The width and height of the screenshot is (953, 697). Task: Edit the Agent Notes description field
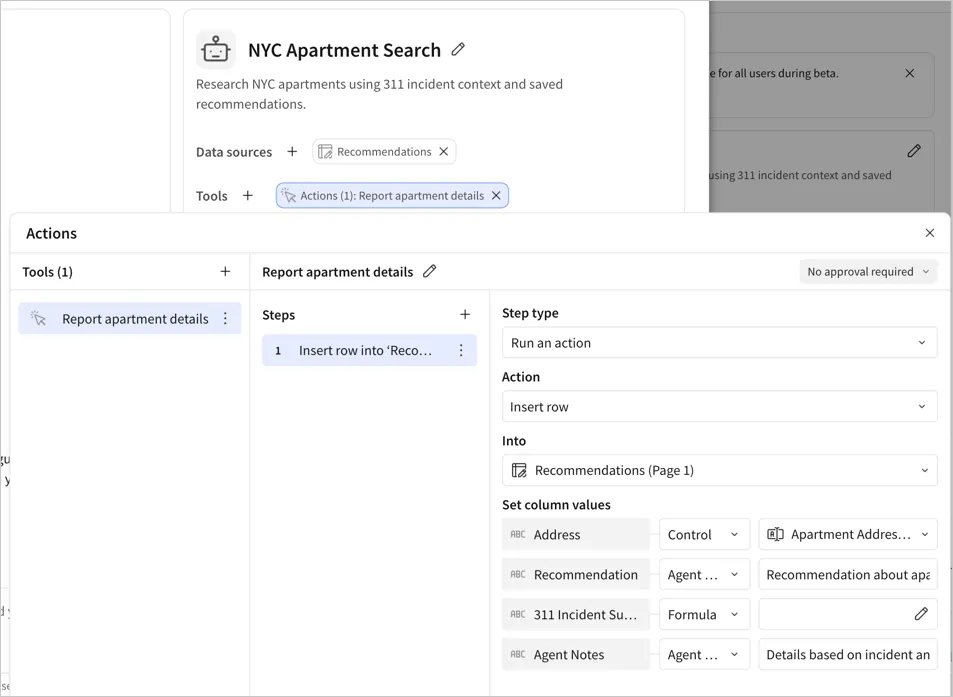tap(848, 654)
